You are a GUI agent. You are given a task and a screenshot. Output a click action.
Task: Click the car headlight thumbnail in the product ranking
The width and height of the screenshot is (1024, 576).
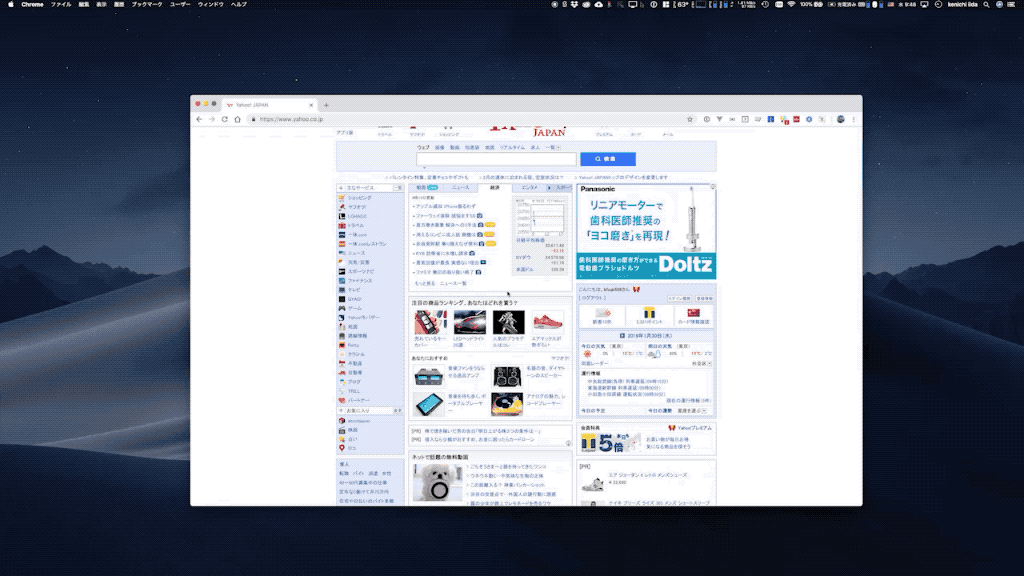(x=470, y=322)
